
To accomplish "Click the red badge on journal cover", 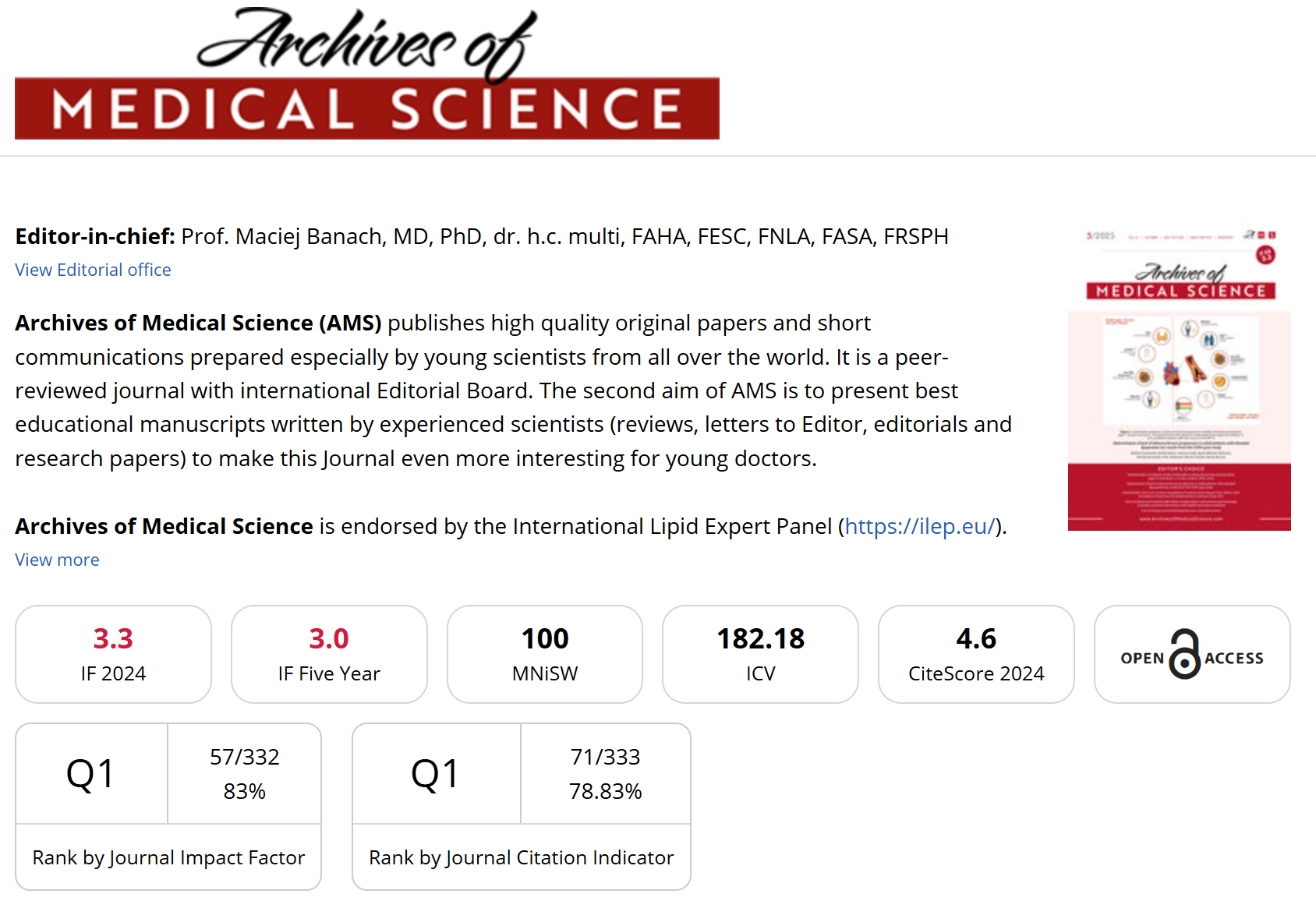I will click(1265, 255).
